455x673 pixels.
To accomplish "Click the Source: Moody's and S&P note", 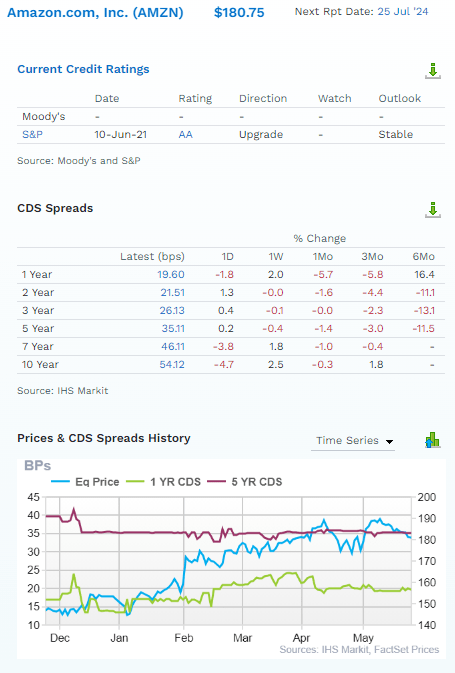I will tap(79, 161).
